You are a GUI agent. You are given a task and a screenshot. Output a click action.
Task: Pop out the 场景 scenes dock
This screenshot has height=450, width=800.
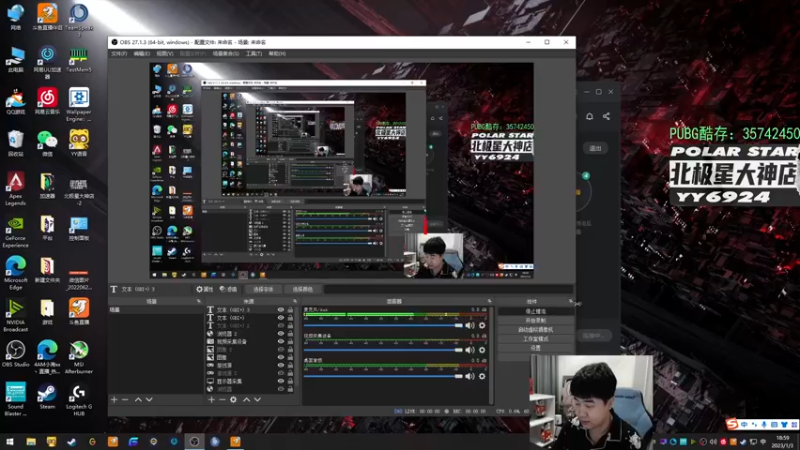(x=198, y=302)
